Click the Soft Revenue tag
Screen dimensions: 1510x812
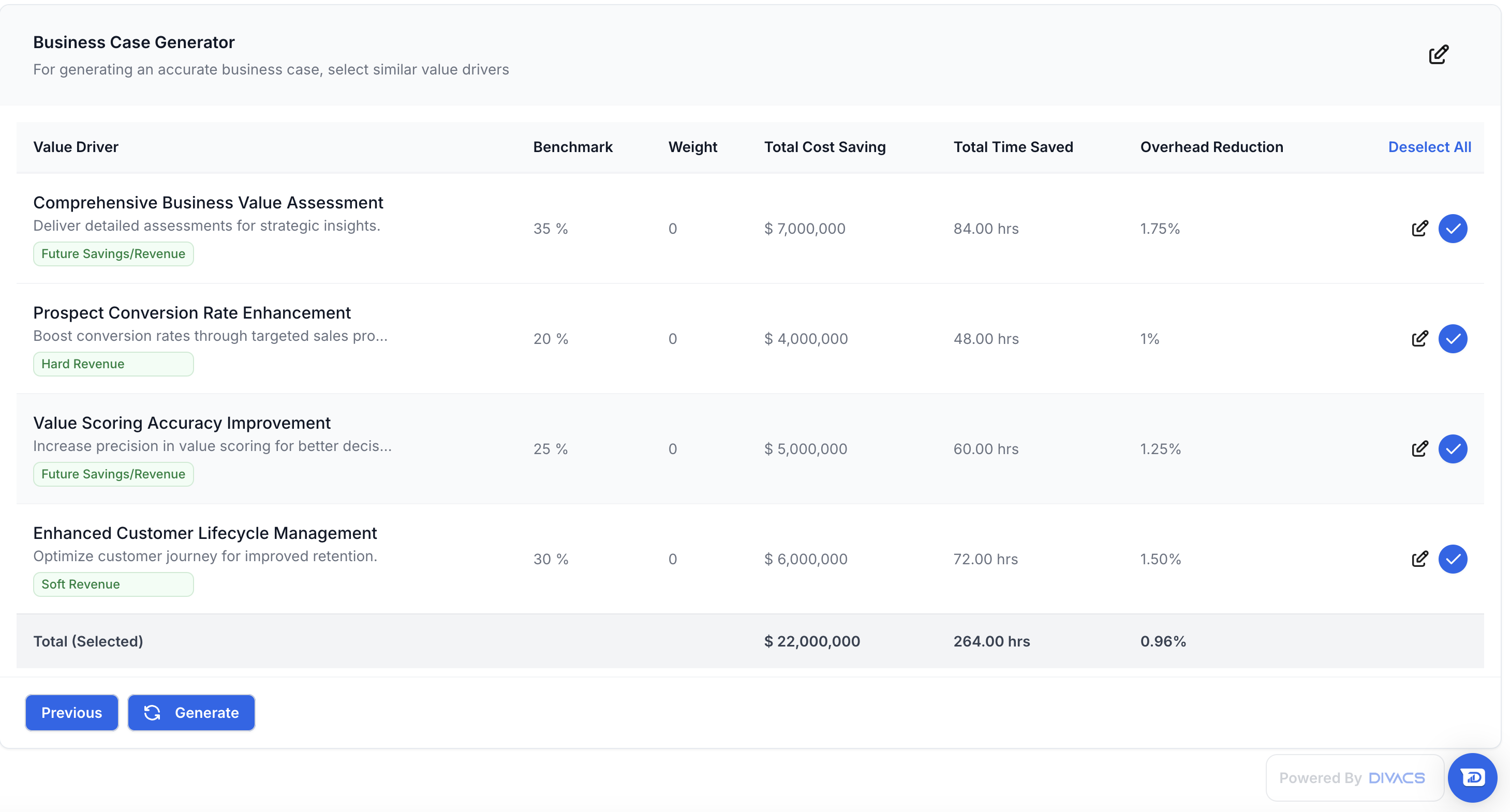113,584
